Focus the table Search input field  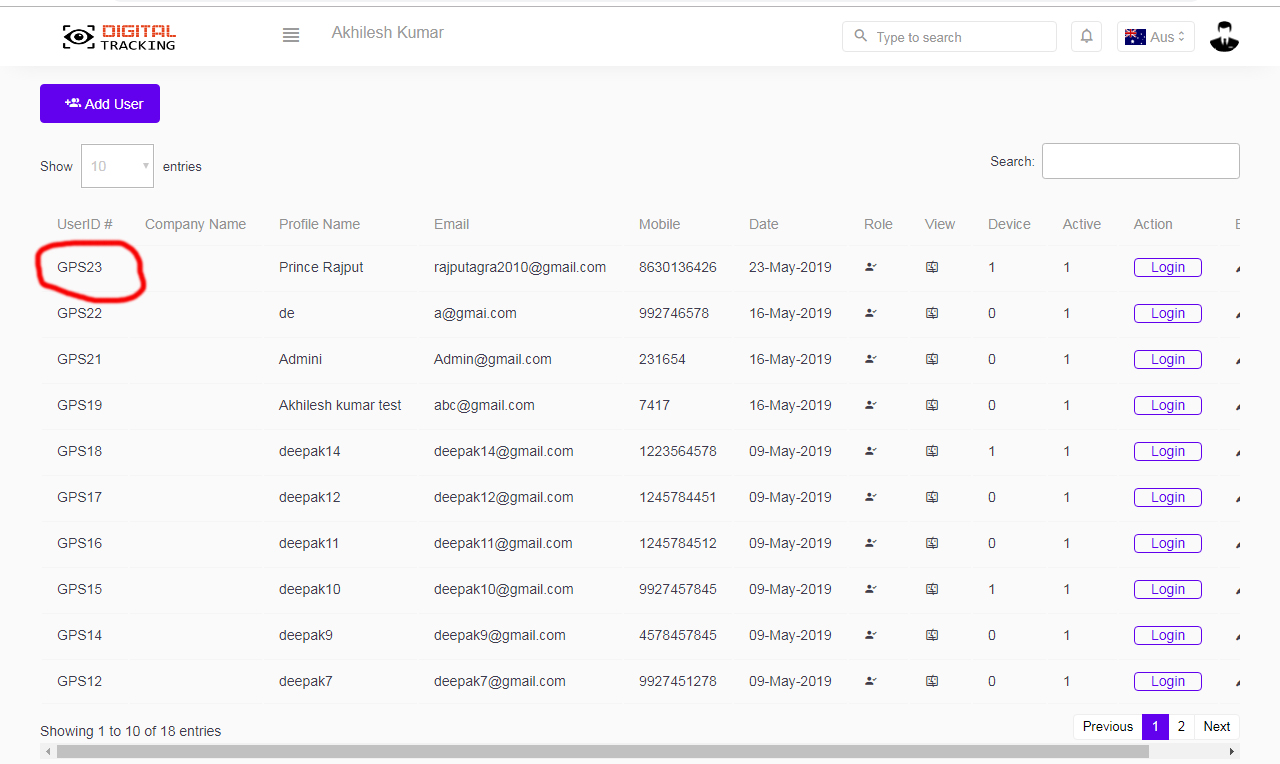point(1140,161)
